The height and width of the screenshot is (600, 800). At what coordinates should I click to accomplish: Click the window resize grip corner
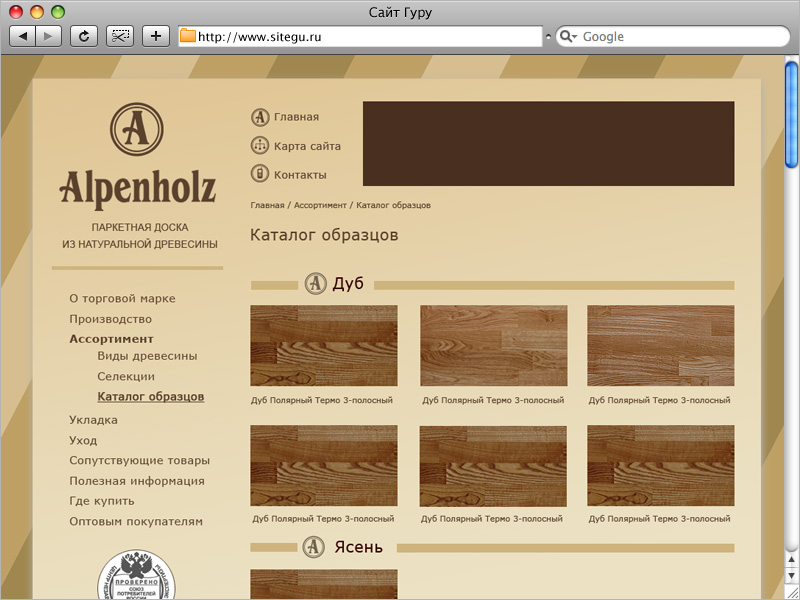(792, 592)
